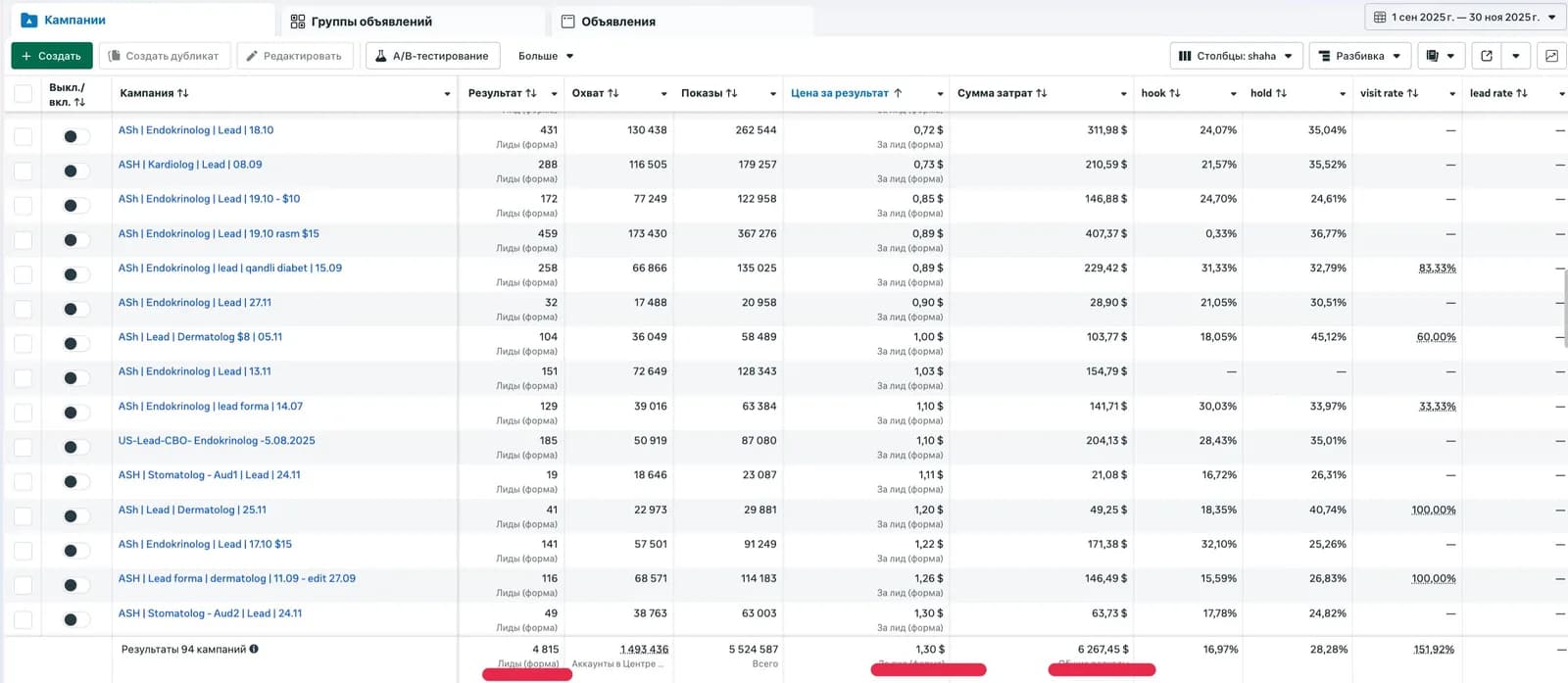Sort by Выкл./вкл. using its arrows icon
1568x683 pixels.
pyautogui.click(x=79, y=102)
